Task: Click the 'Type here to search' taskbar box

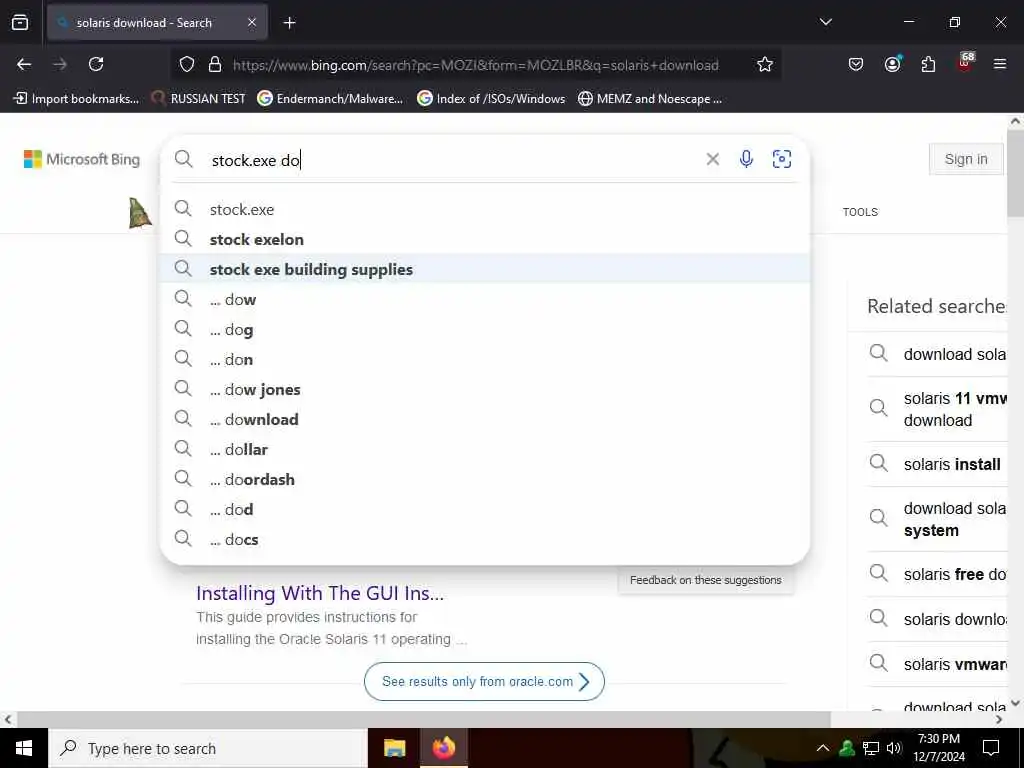Action: [x=208, y=748]
